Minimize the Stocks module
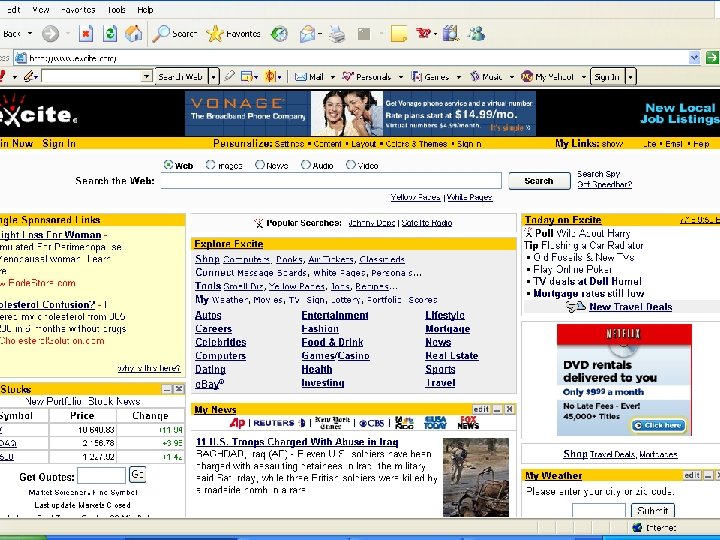This screenshot has height=540, width=720. (167, 389)
